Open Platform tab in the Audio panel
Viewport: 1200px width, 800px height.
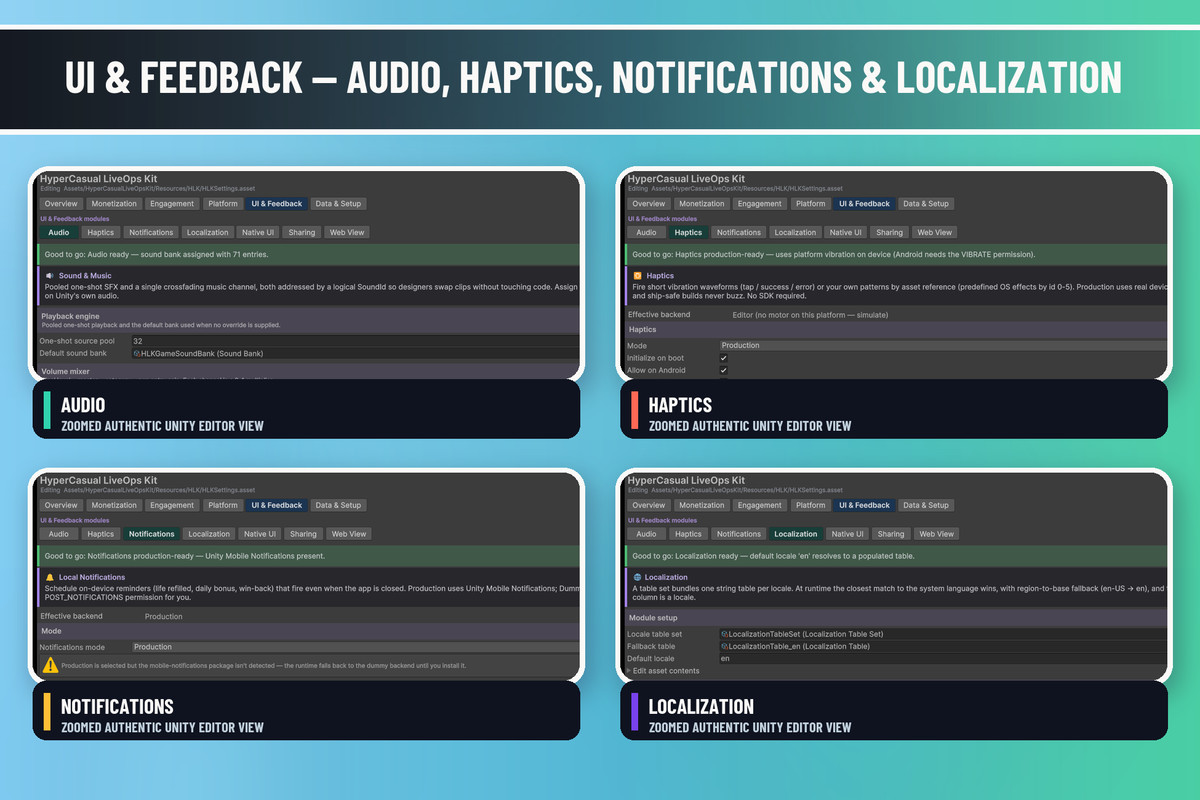(223, 203)
